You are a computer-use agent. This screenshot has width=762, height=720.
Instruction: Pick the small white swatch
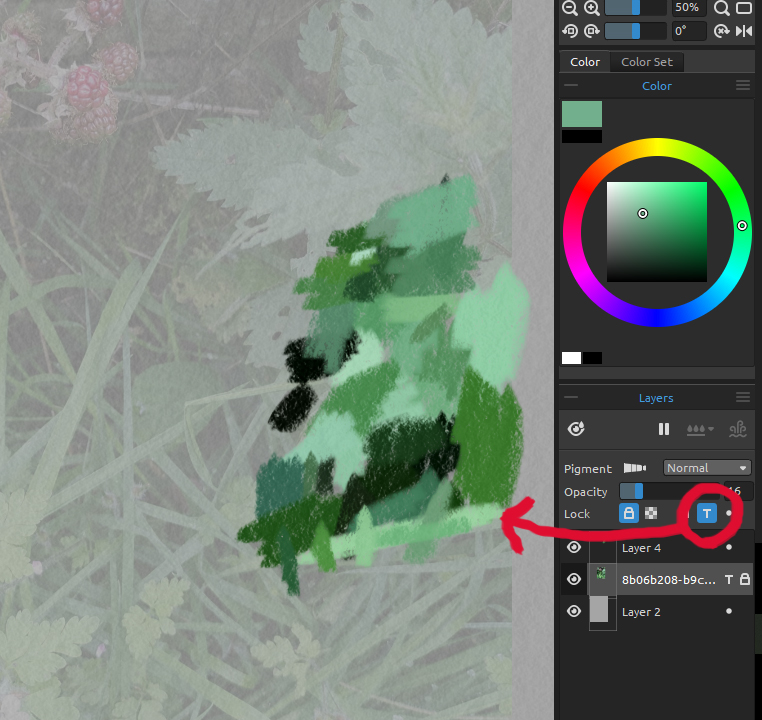[571, 358]
